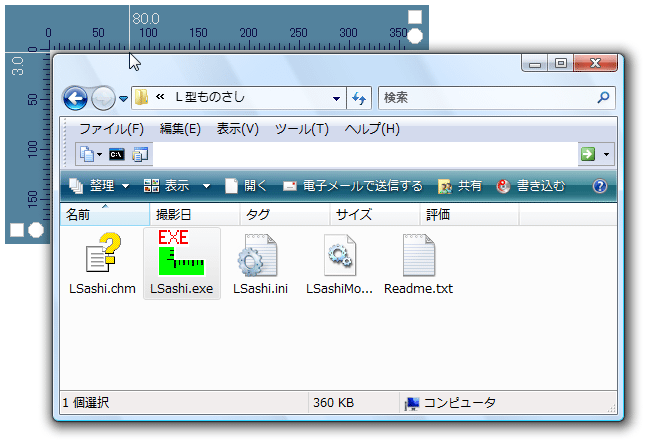Click the folder icon in the address bar

point(142,97)
